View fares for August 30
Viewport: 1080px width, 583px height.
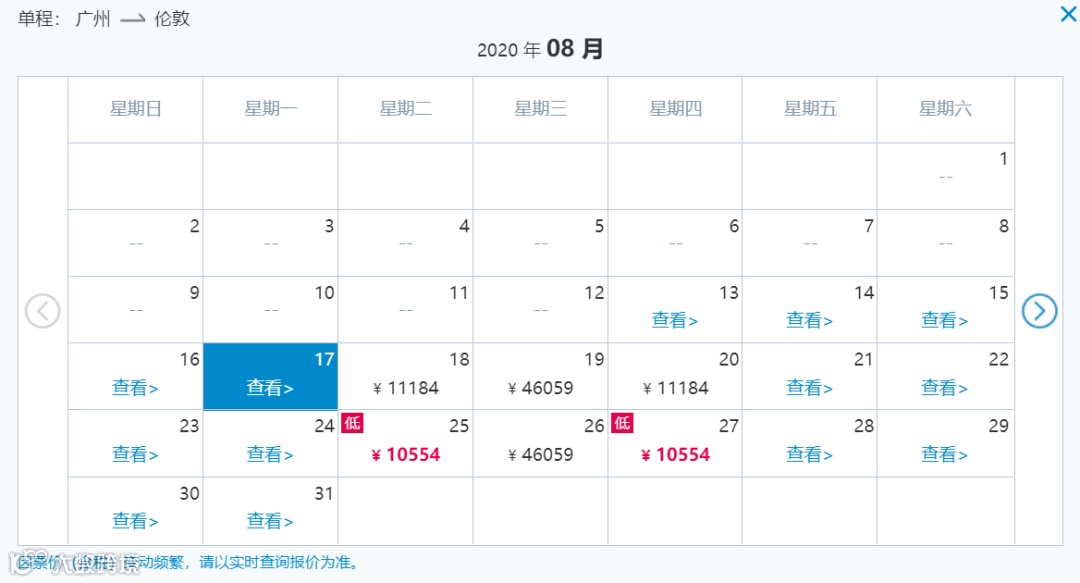tap(135, 522)
